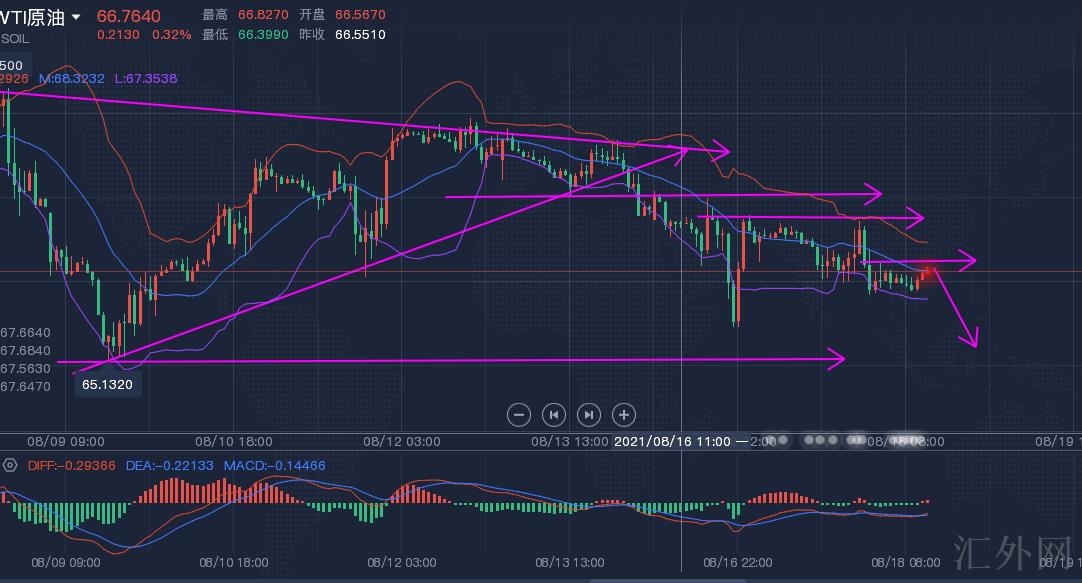Click the red latest-price dot marker
This screenshot has width=1082, height=583.
point(930,269)
